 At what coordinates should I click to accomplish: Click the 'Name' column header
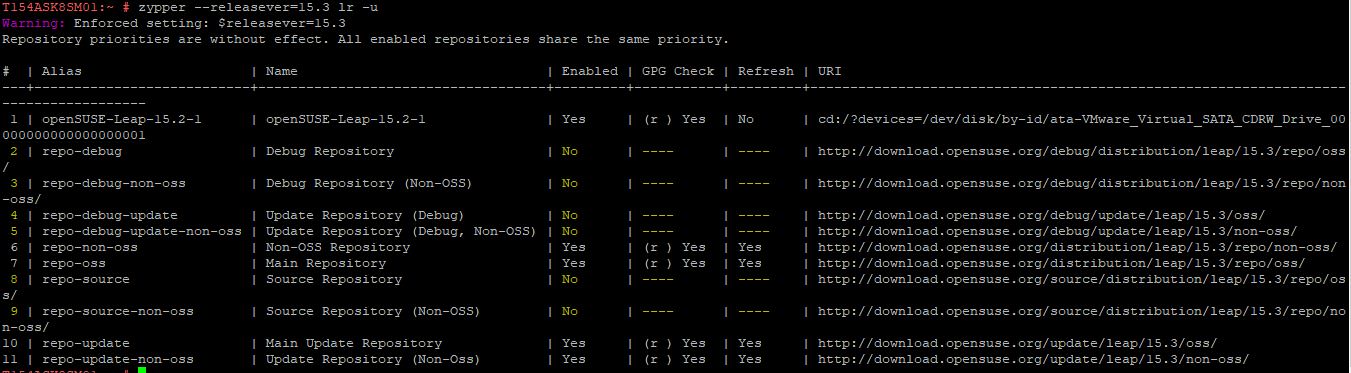coord(281,71)
